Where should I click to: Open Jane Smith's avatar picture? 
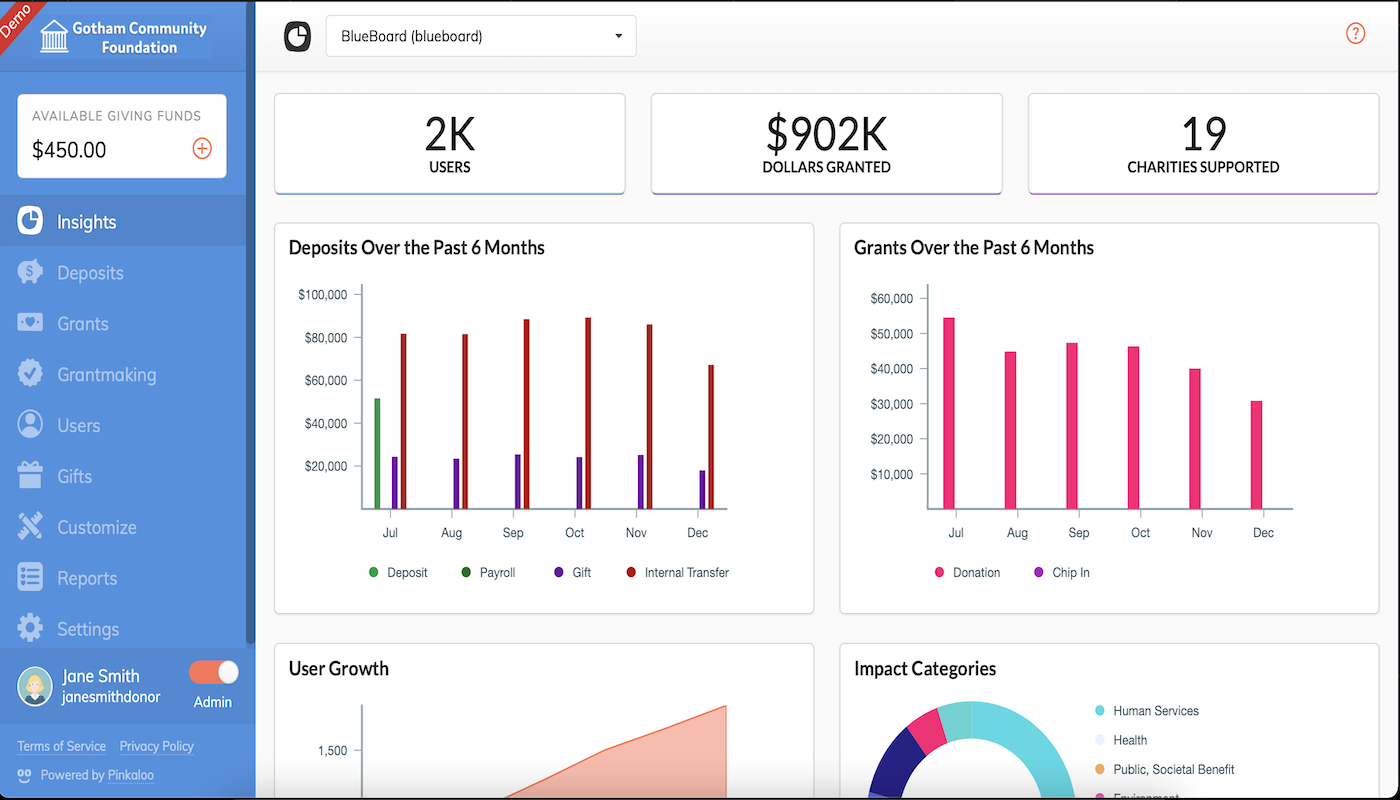(x=35, y=686)
